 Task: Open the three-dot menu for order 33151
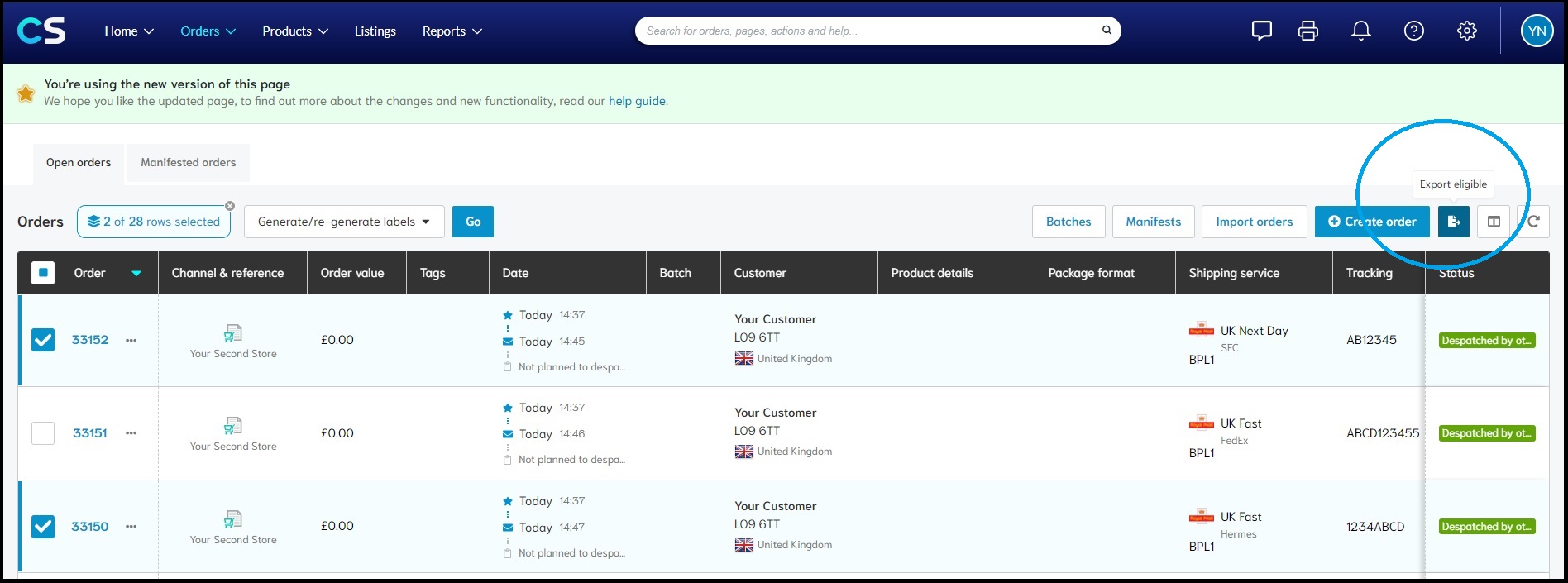click(131, 433)
